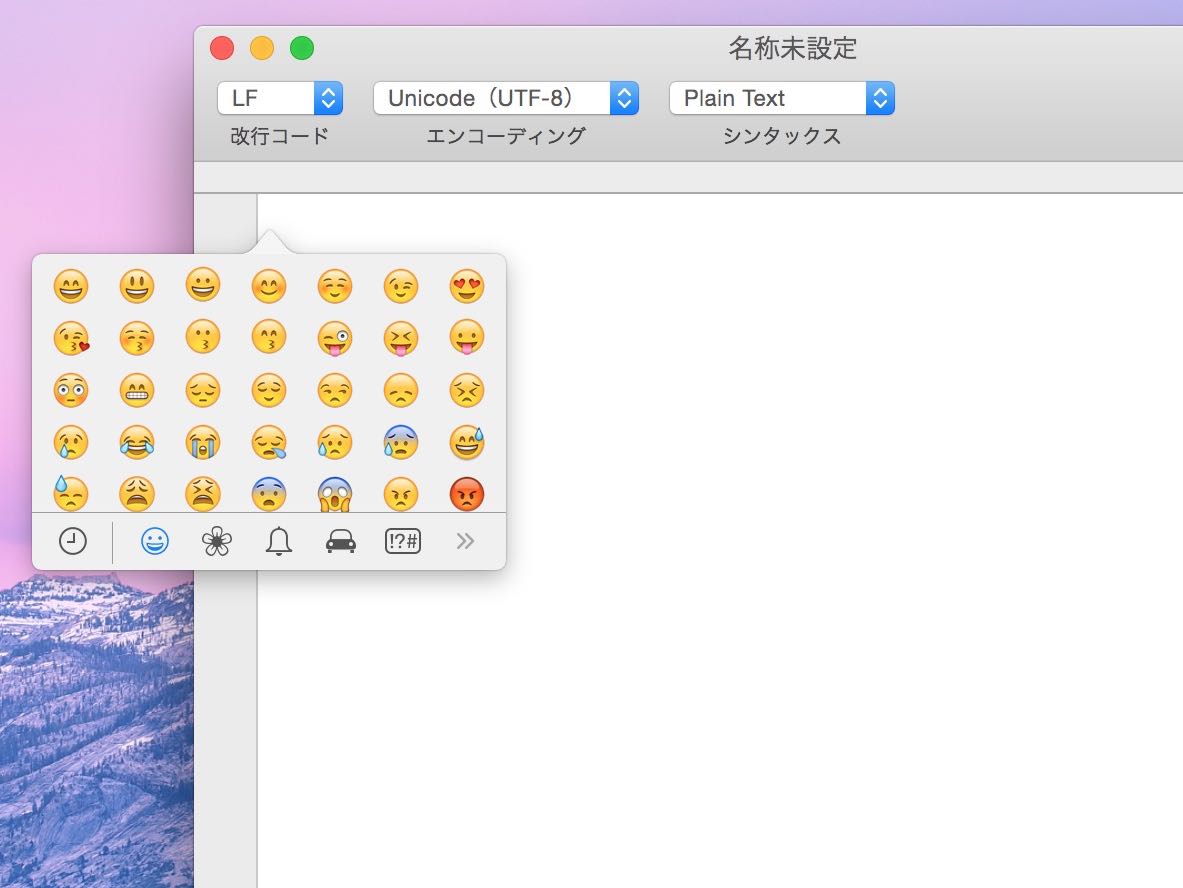
Task: Pick the blue-forehead anxious emoji with sweat drop
Action: point(401,442)
